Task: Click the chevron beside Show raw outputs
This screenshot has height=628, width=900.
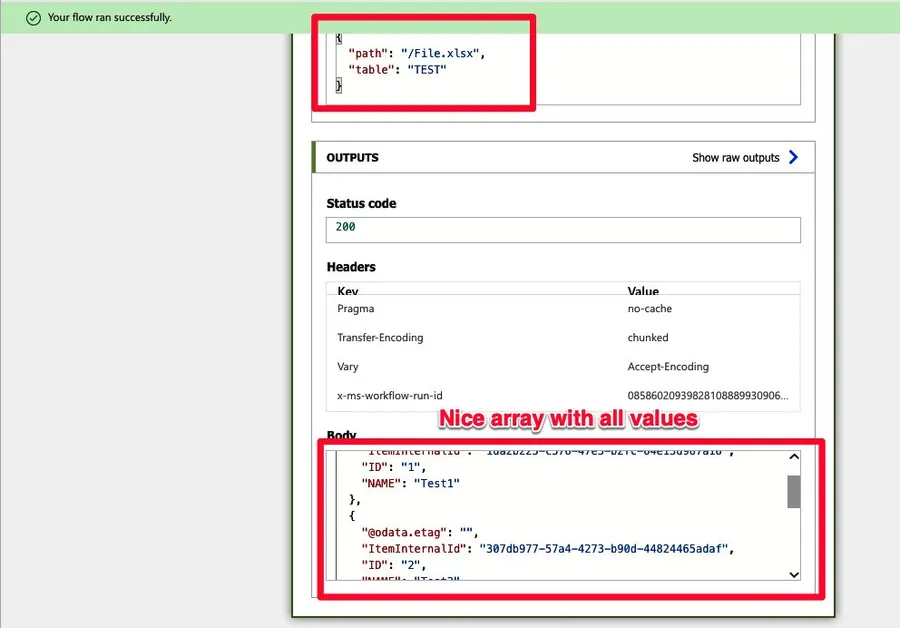Action: point(793,157)
